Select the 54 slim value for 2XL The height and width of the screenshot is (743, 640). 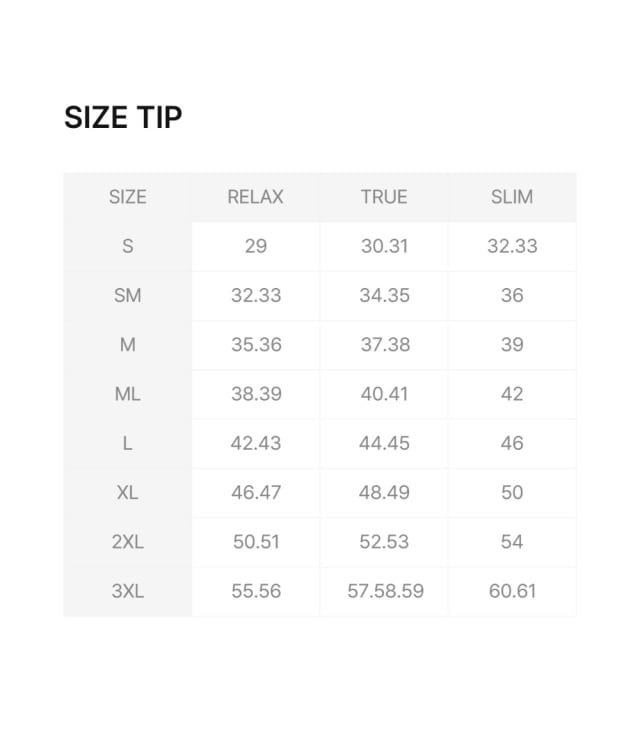click(512, 541)
